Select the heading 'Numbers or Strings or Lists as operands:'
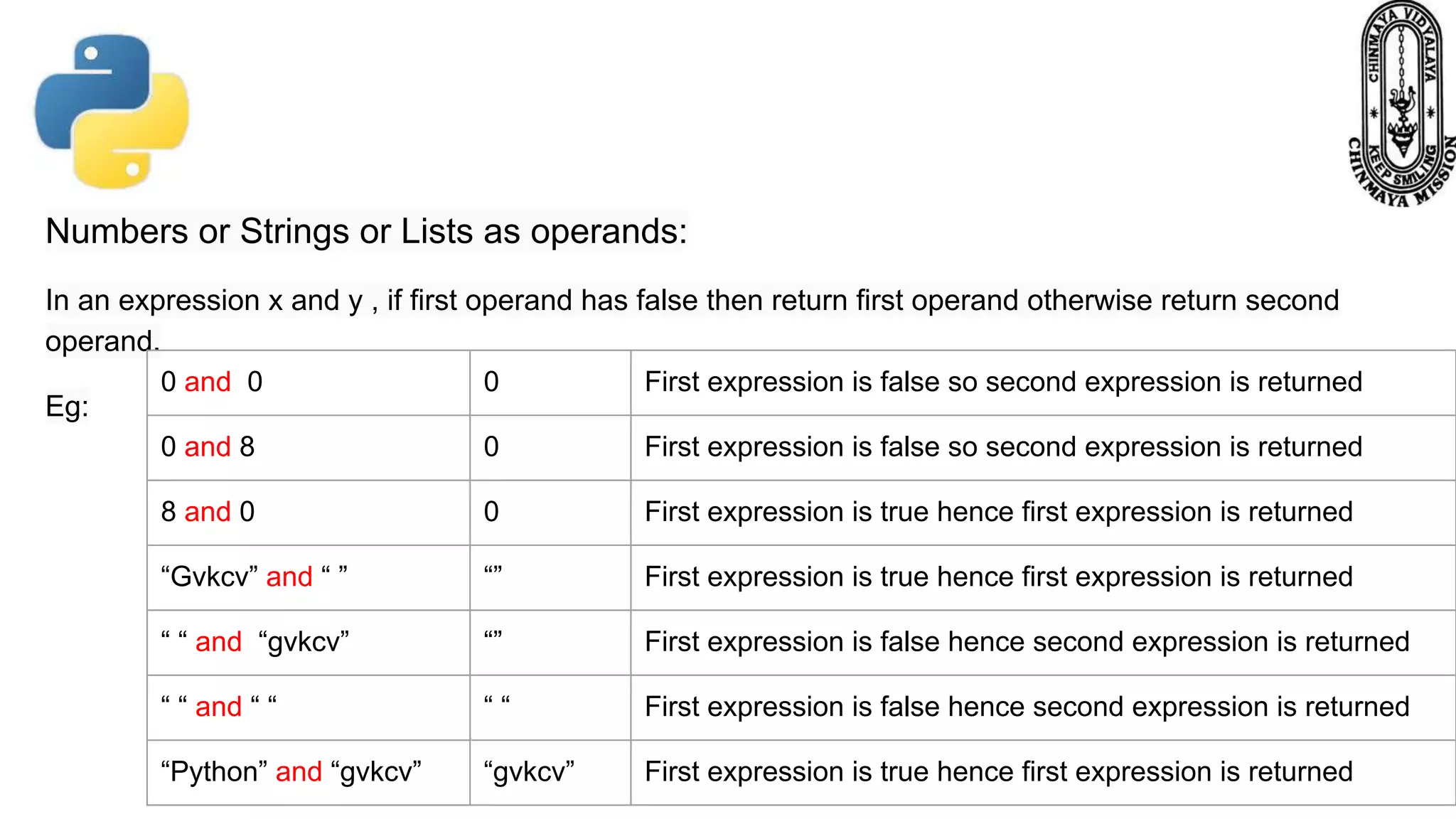This screenshot has height=819, width=1456. 366,231
